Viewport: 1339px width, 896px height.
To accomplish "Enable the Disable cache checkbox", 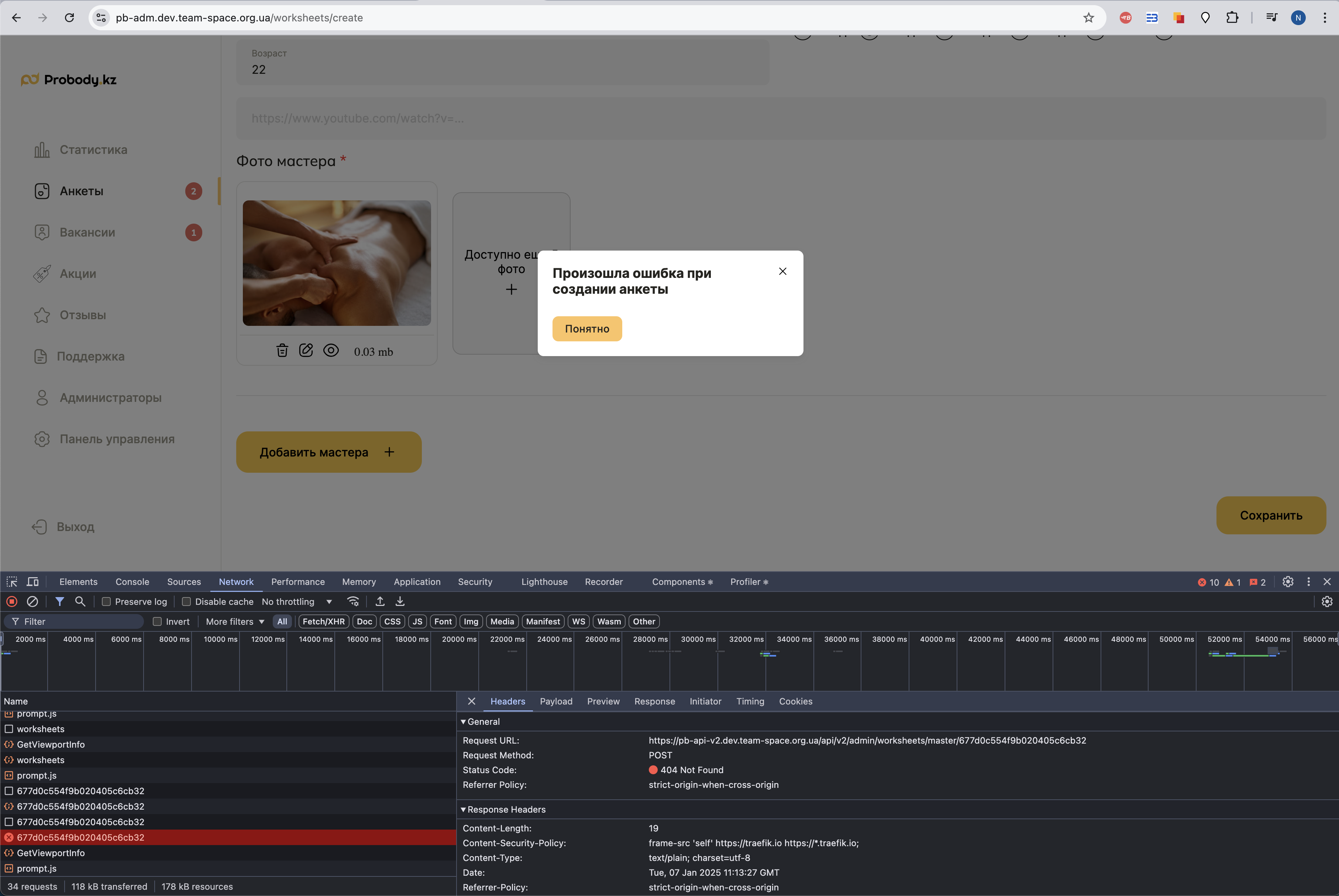I will [x=186, y=602].
